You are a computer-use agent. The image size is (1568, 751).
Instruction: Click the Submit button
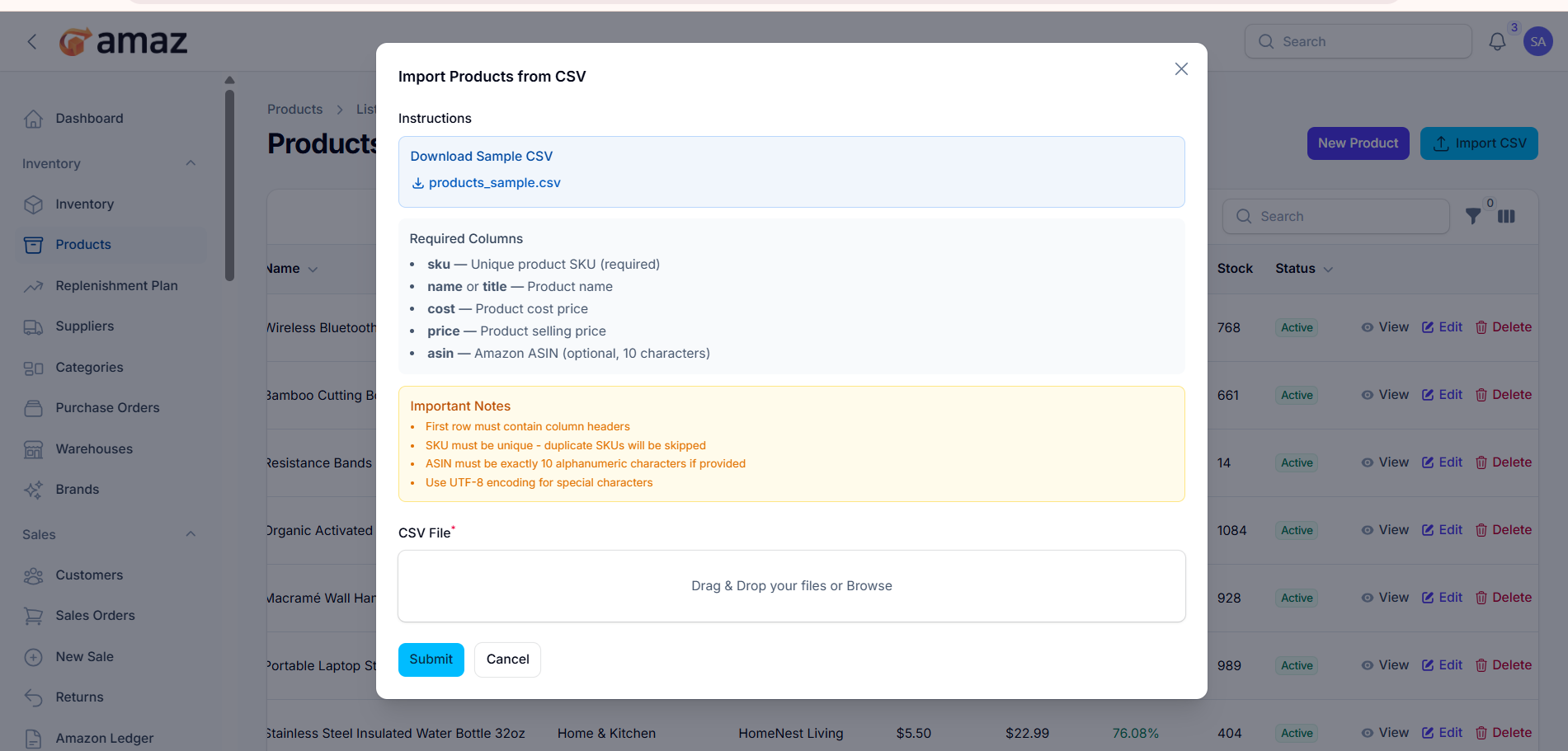[431, 659]
